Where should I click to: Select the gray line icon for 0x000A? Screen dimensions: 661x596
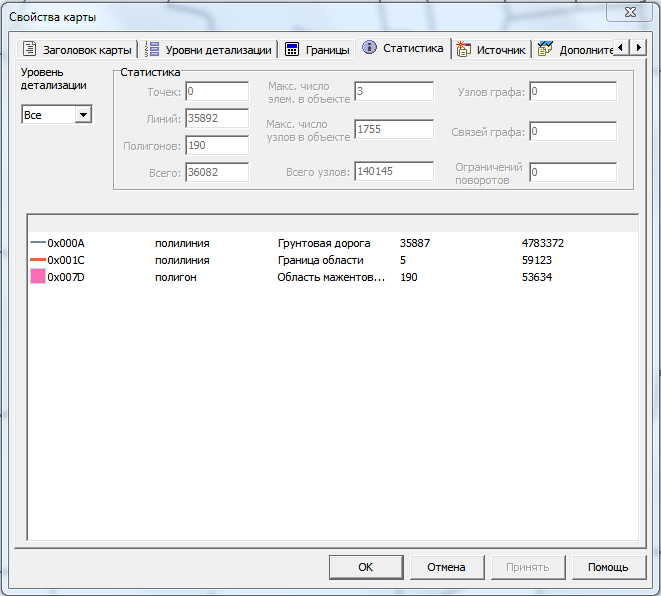pos(38,243)
